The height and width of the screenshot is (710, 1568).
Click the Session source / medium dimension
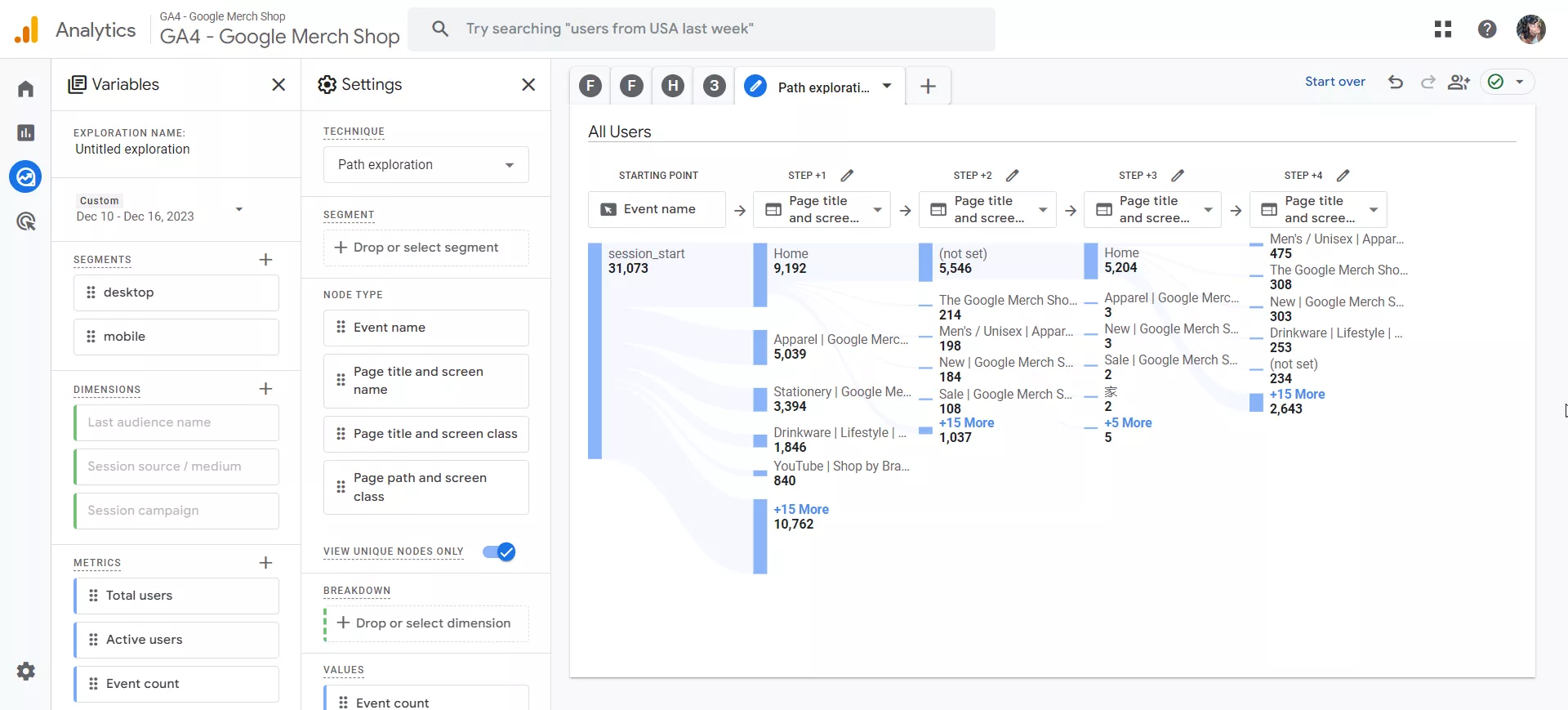[176, 467]
